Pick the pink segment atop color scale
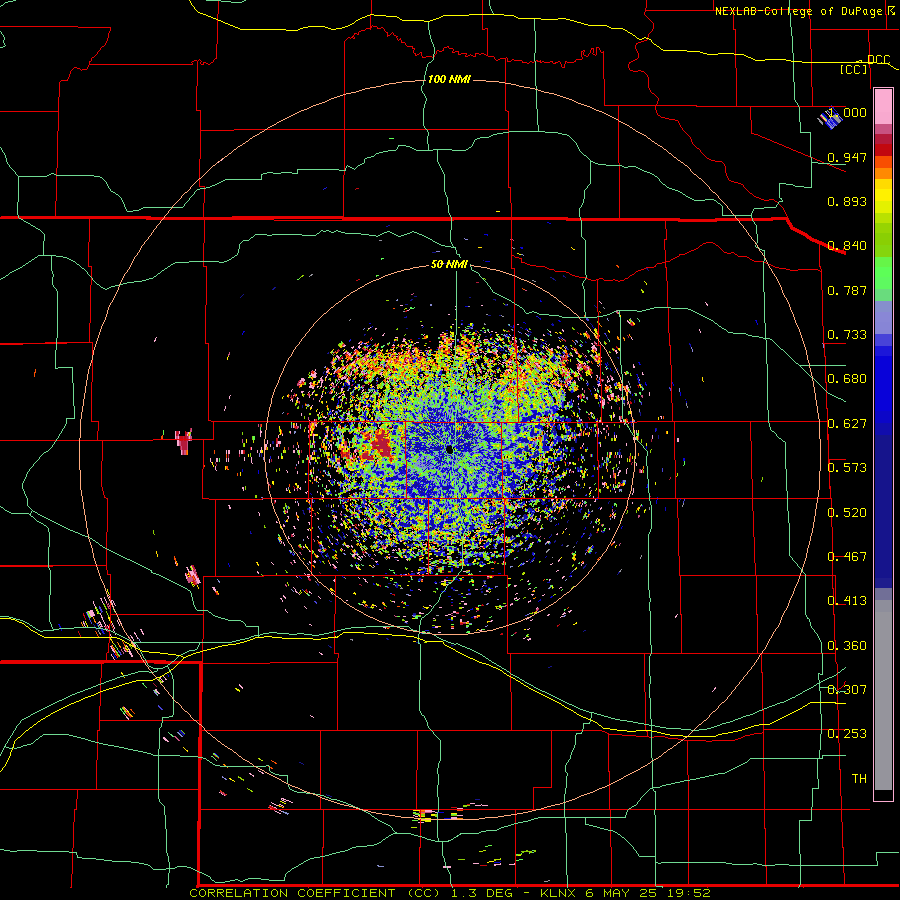Image resolution: width=900 pixels, height=900 pixels. (883, 107)
